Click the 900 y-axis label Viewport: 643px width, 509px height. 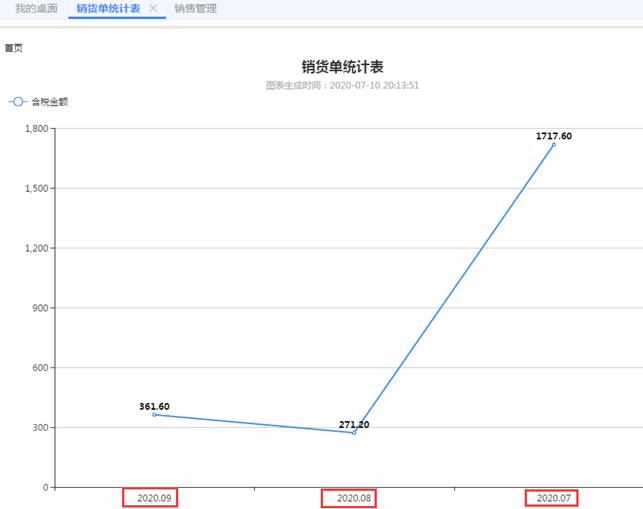(40, 308)
